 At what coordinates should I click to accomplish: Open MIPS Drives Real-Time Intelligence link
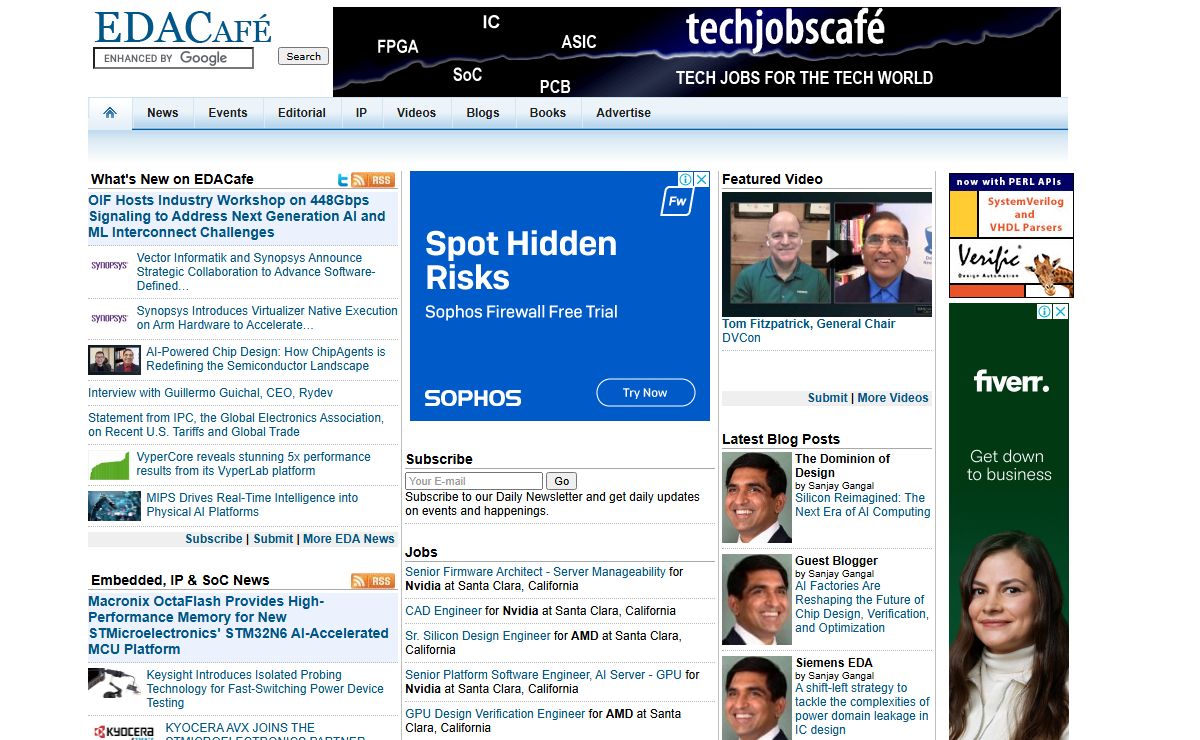pos(252,505)
